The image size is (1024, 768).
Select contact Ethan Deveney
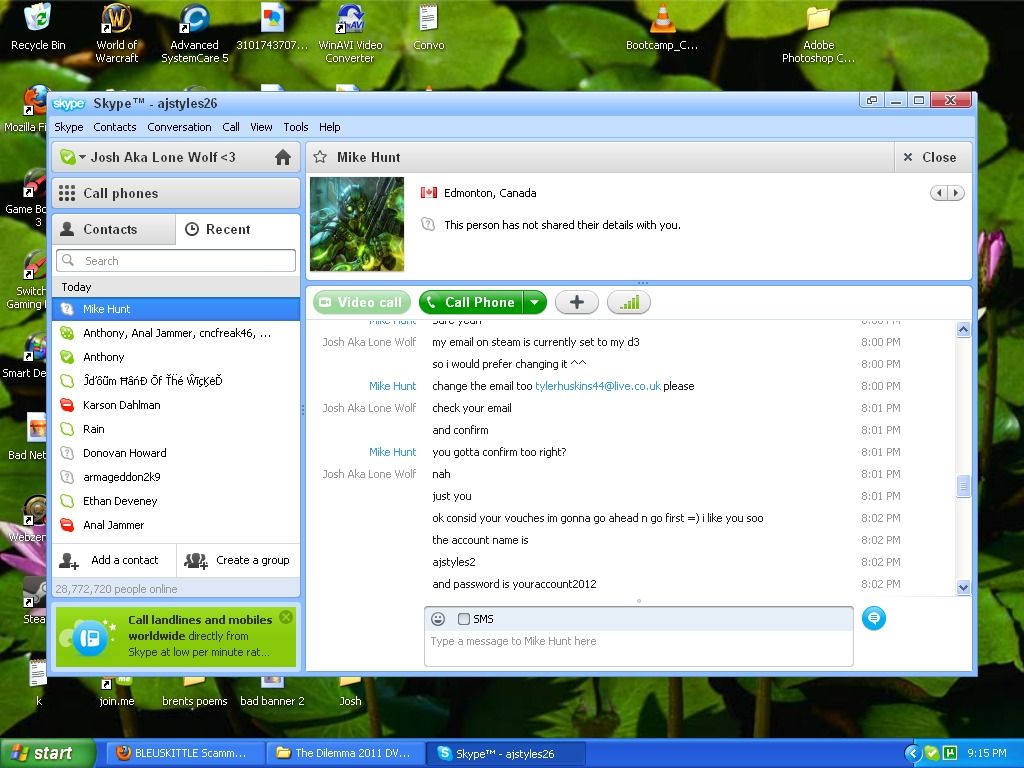[x=176, y=501]
